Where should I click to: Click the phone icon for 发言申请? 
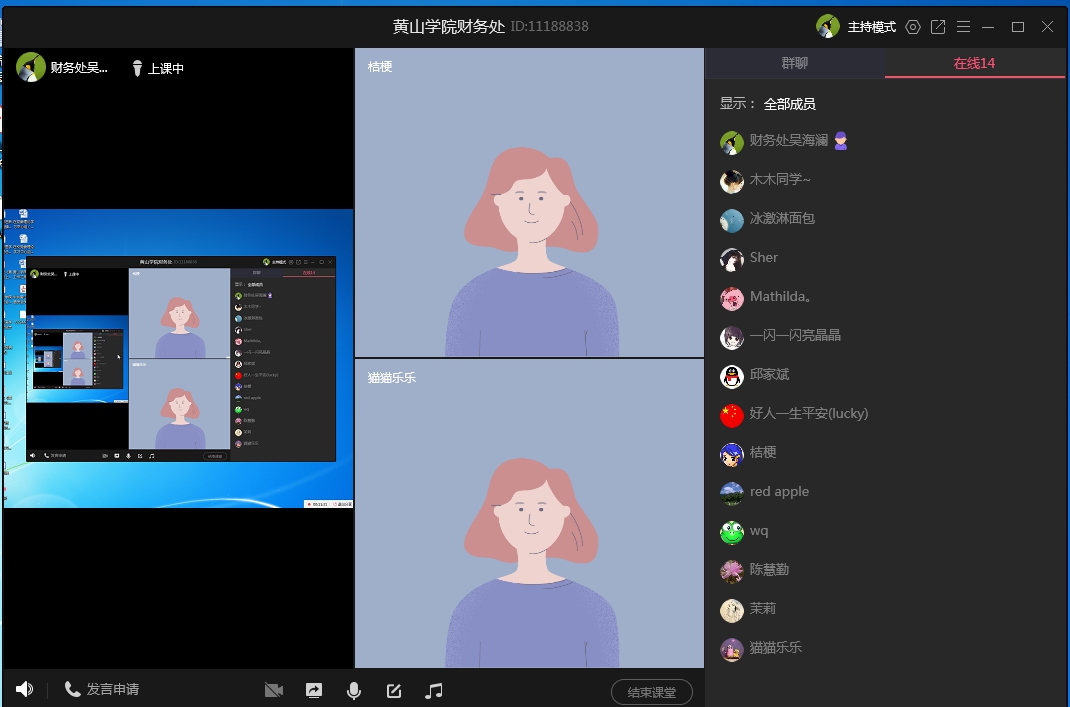point(72,689)
